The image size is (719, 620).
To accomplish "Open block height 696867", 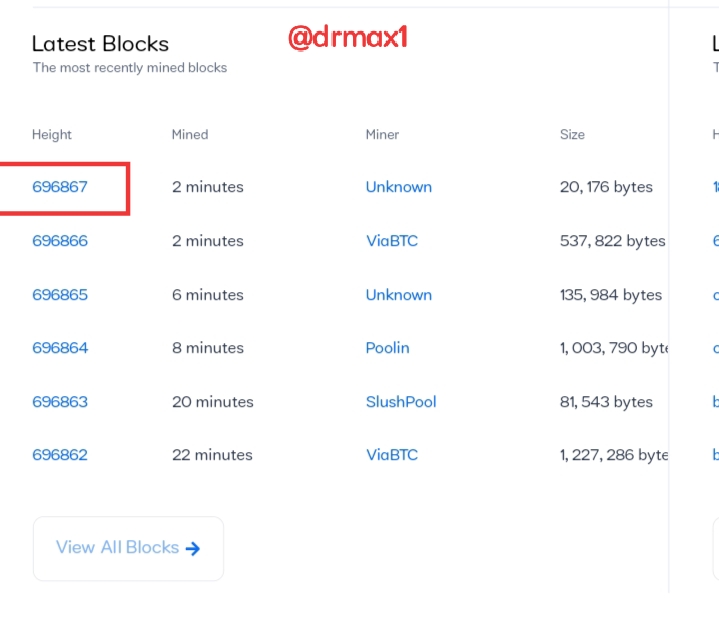I will (60, 187).
